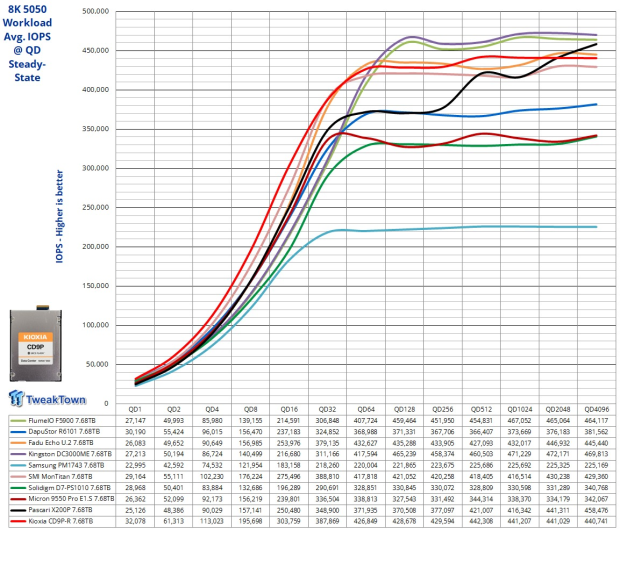Select the QD4 column header

[x=212, y=409]
